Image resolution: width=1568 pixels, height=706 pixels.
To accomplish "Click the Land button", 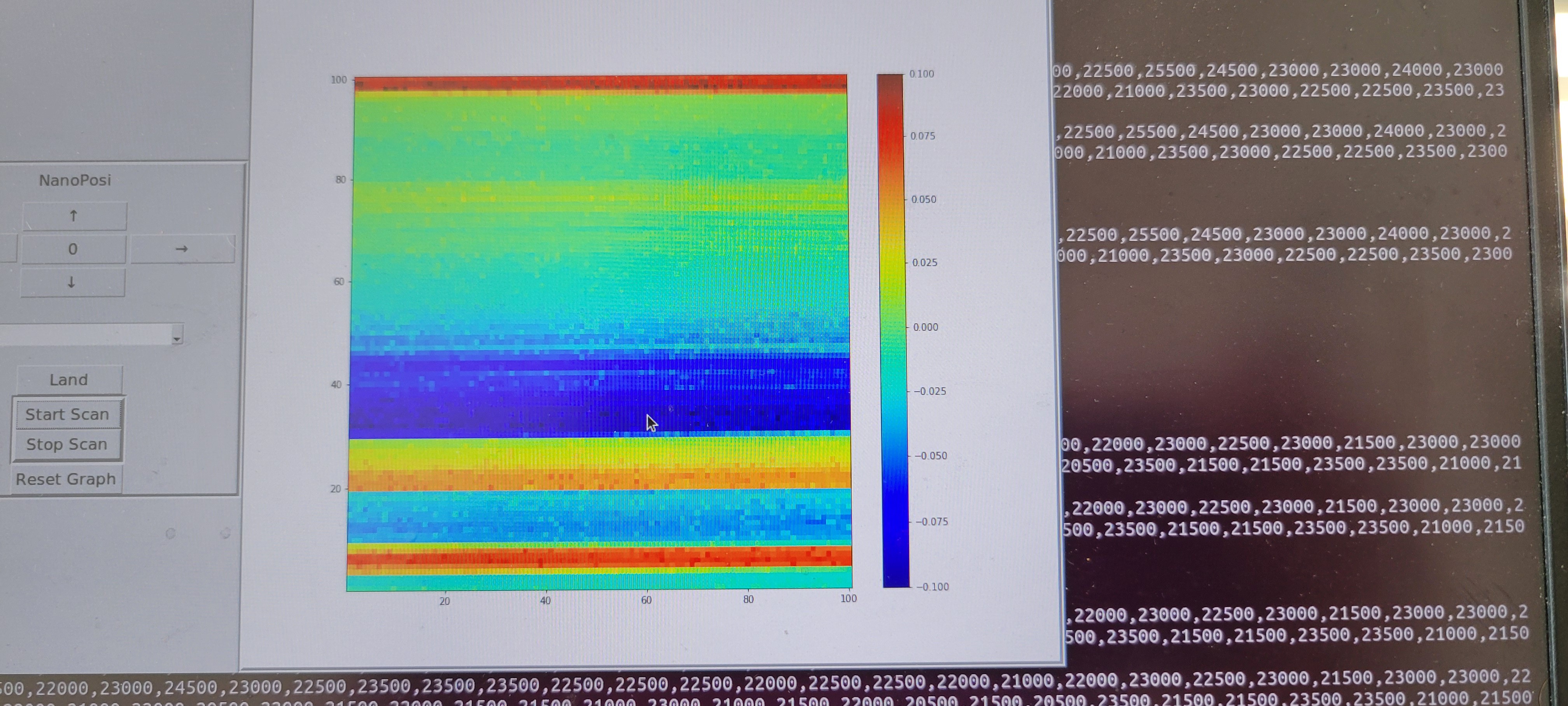I will [x=69, y=380].
